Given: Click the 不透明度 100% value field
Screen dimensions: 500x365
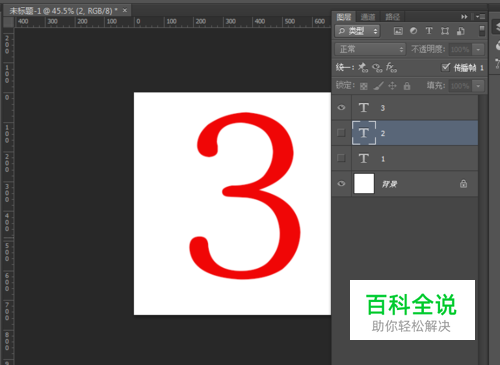Looking at the screenshot, I should 460,50.
